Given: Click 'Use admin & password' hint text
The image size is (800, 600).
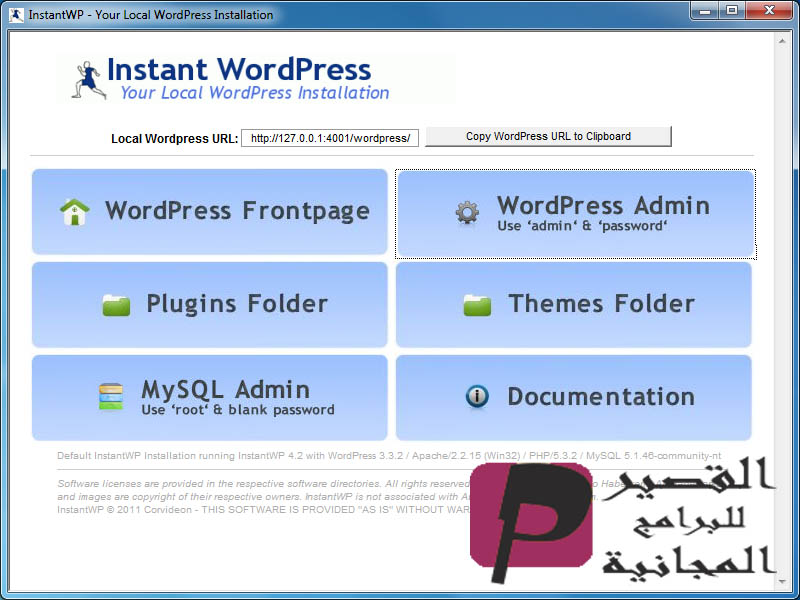Looking at the screenshot, I should click(x=582, y=226).
